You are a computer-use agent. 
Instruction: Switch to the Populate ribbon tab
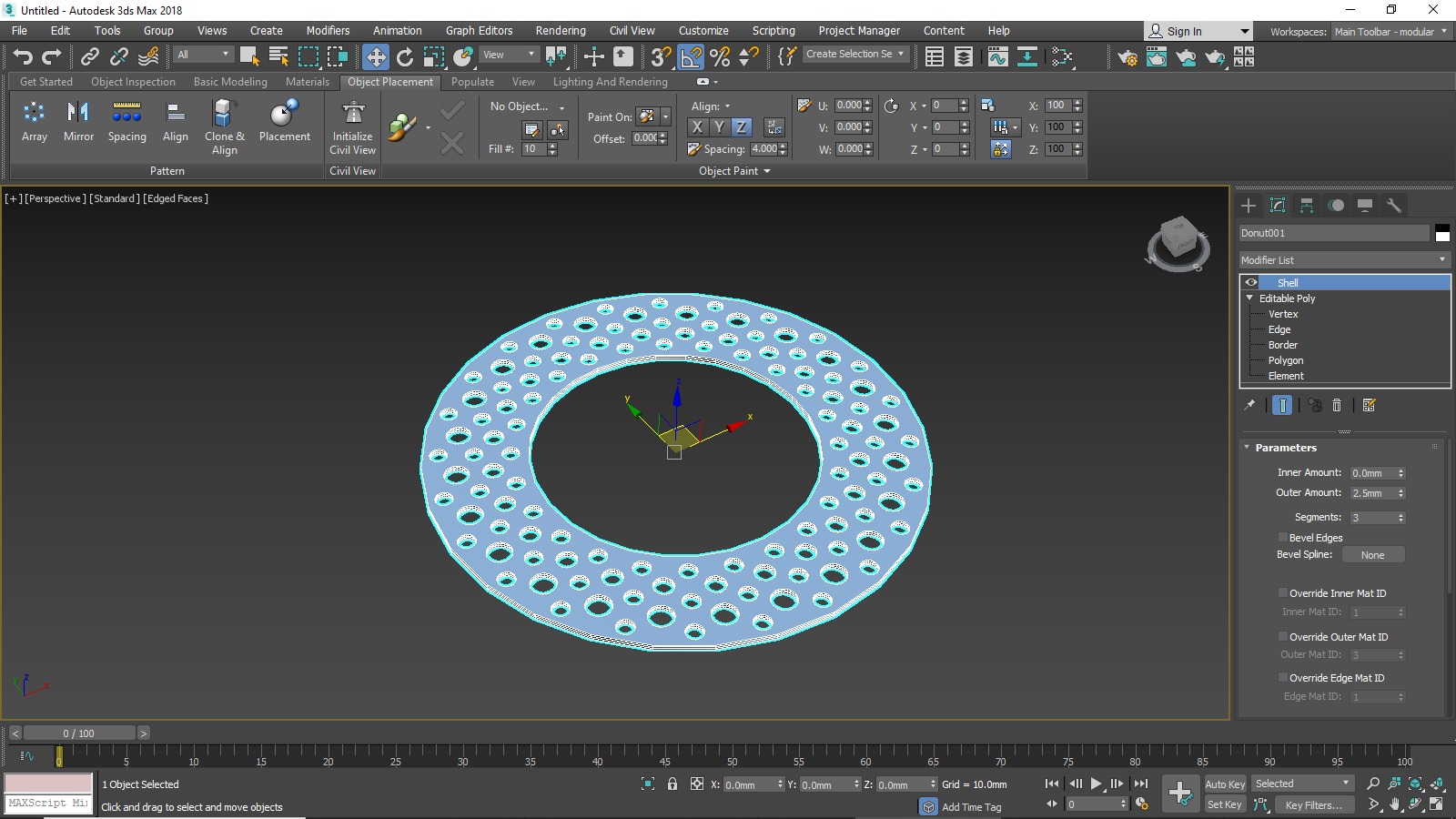tap(472, 82)
